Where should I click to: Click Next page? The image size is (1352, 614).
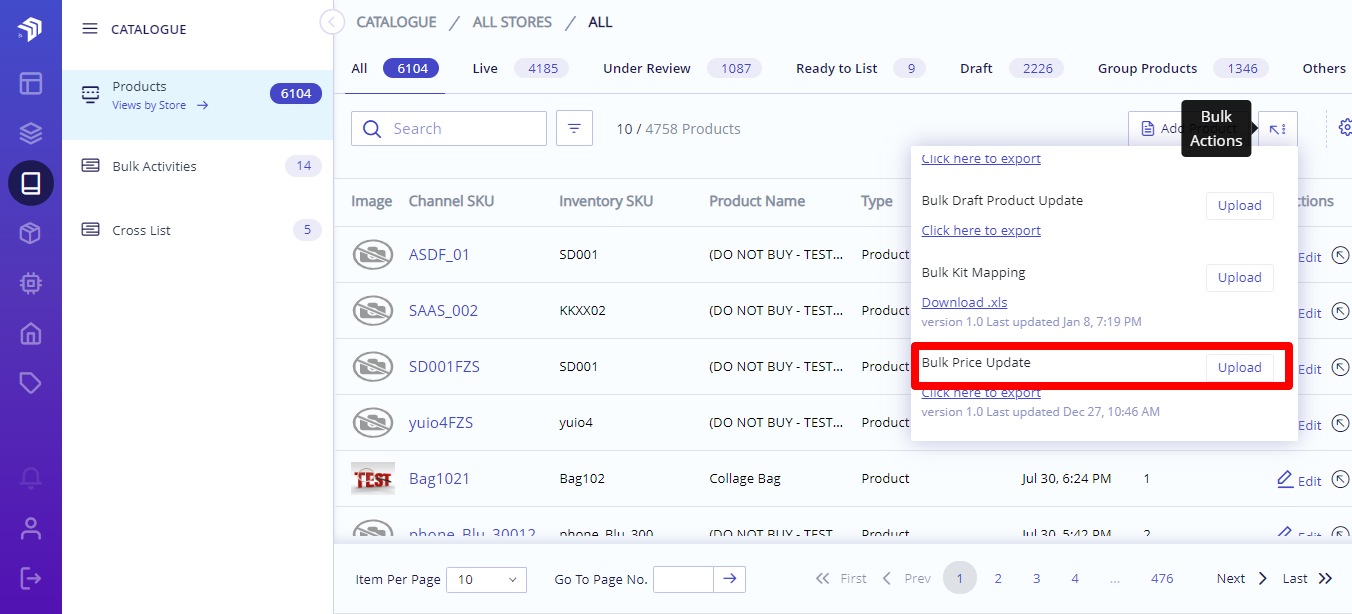click(1242, 578)
